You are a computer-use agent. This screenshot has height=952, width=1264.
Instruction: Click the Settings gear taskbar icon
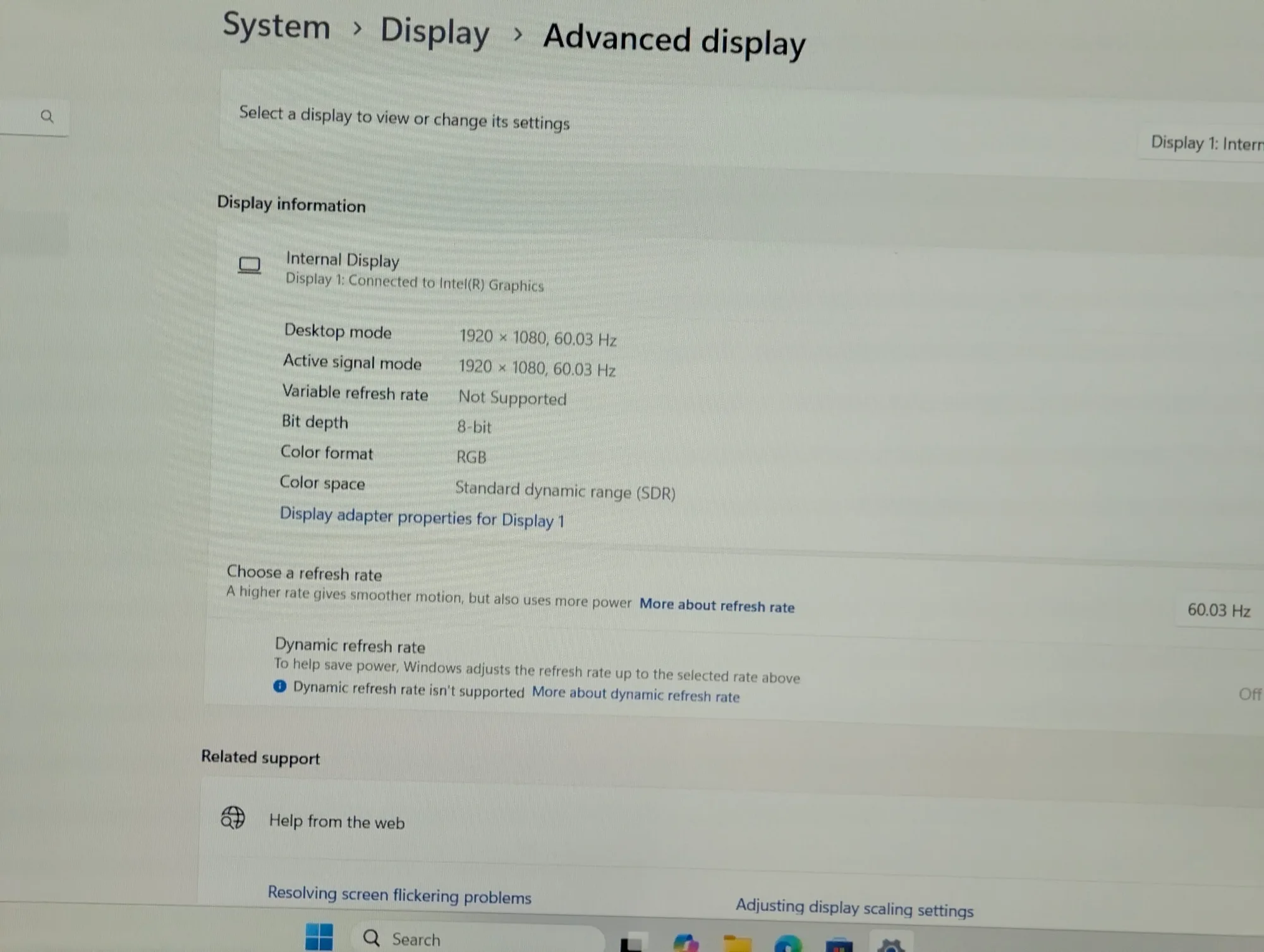891,944
